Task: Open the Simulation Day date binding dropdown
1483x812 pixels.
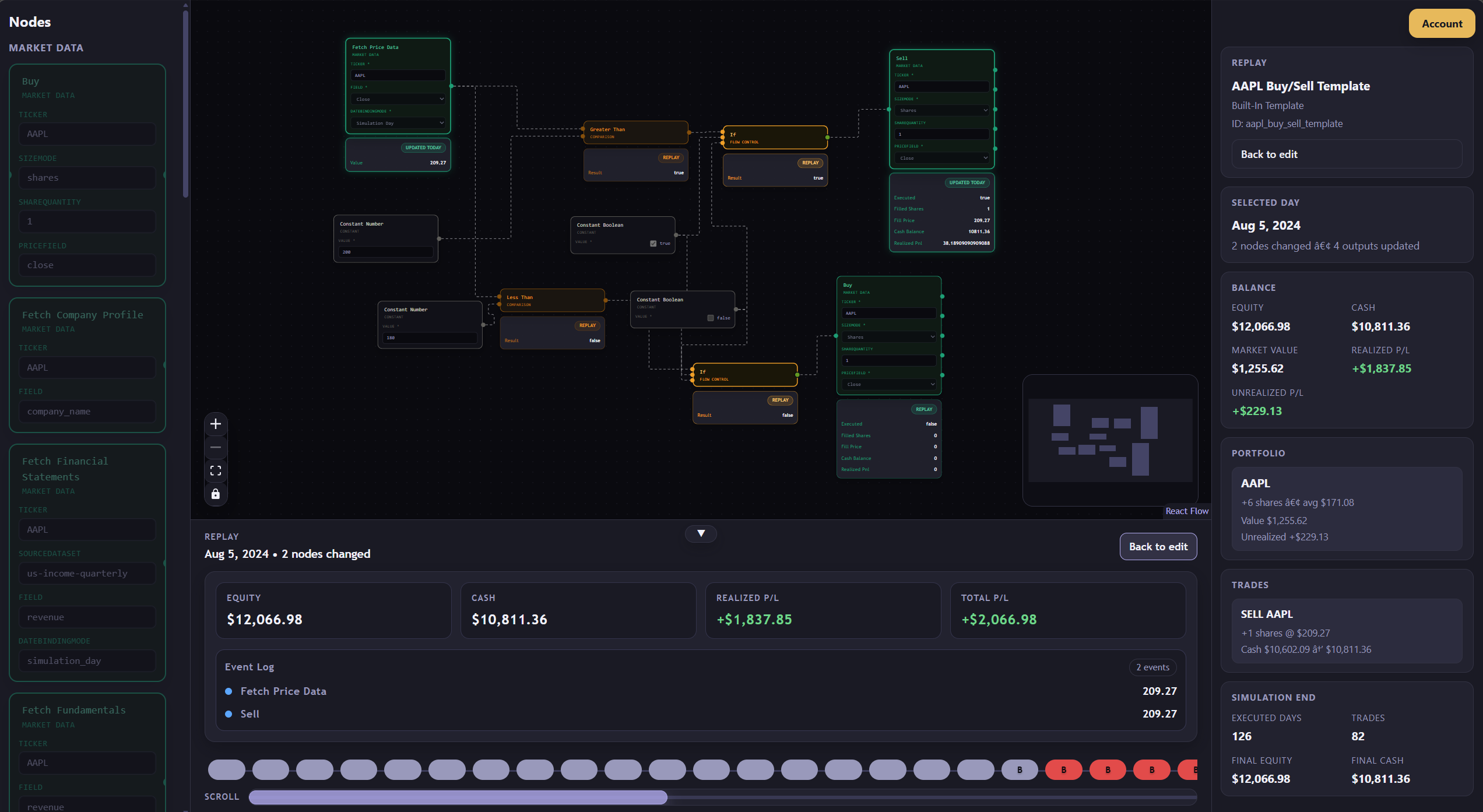Action: click(x=398, y=123)
